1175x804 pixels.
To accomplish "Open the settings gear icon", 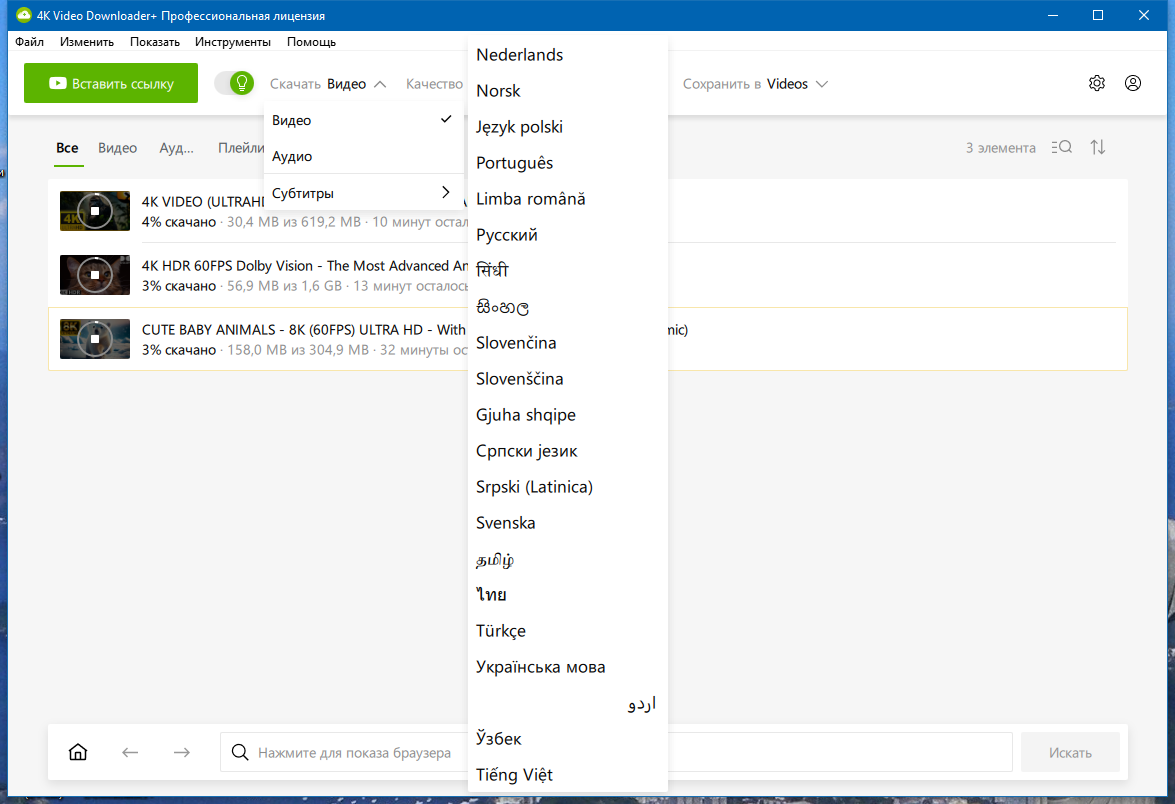I will [1096, 83].
